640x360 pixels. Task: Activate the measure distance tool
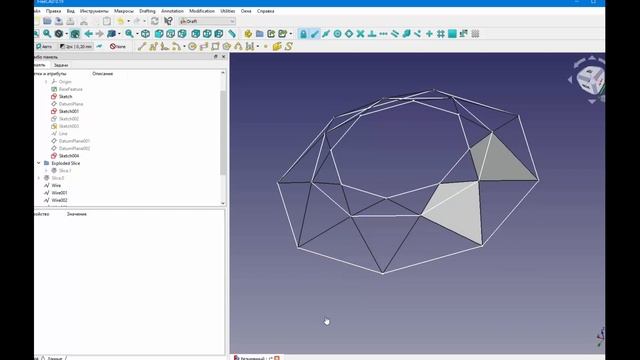tap(232, 33)
